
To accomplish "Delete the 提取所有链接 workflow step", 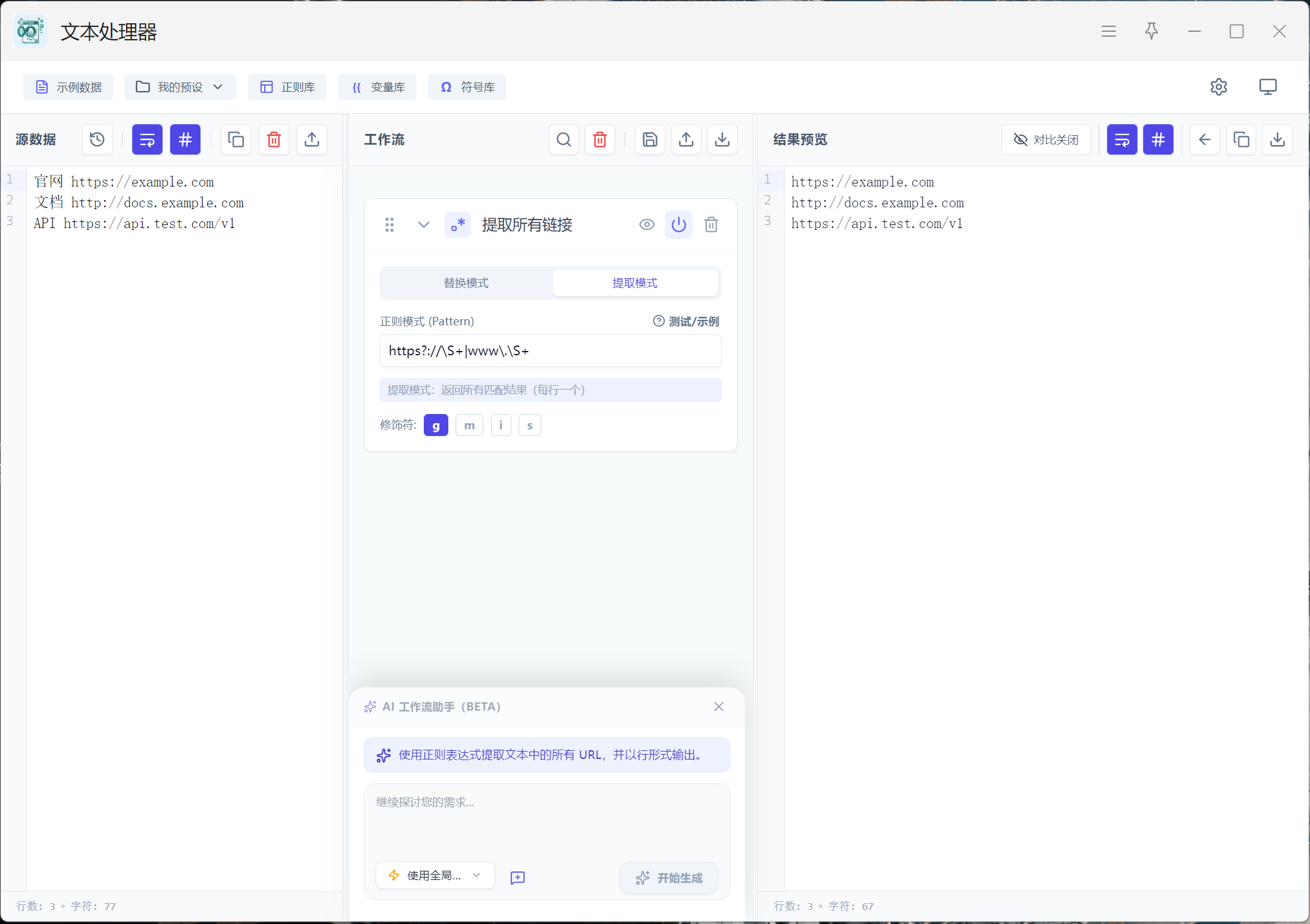I will 711,224.
